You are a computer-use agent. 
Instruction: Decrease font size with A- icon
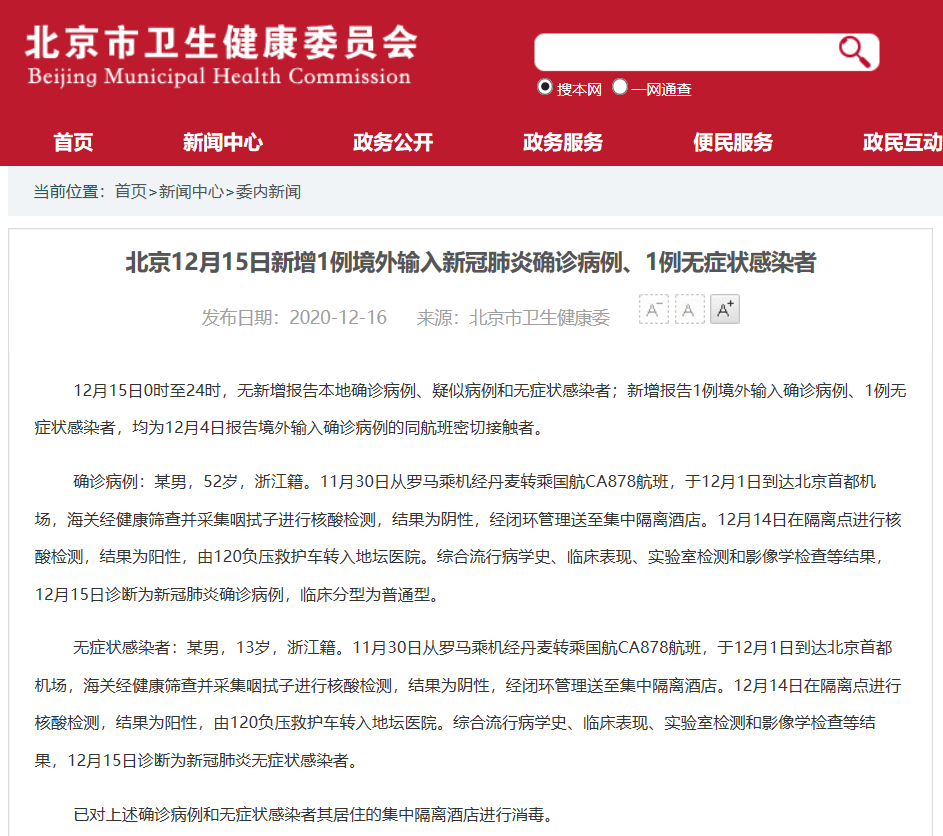[x=654, y=310]
